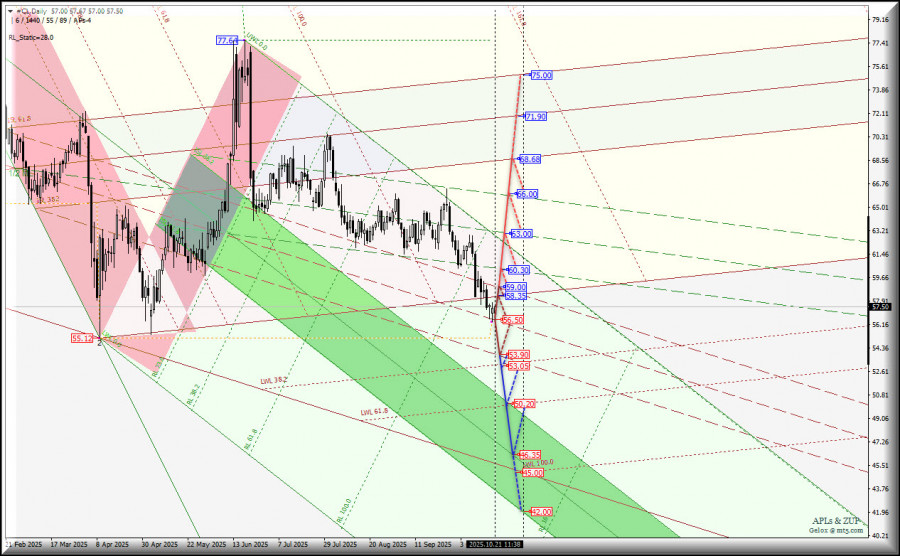Click the 20 Aug 2025 date label
Image resolution: width=900 pixels, height=556 pixels.
pyautogui.click(x=387, y=544)
